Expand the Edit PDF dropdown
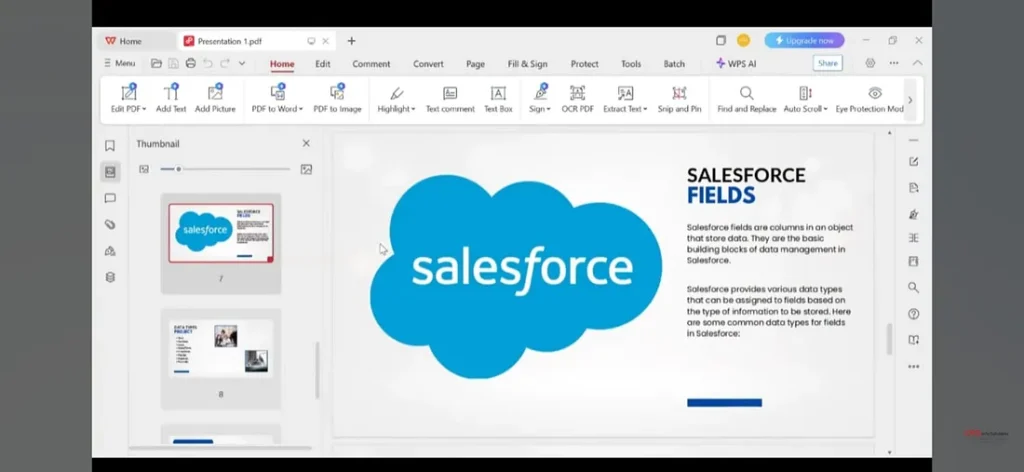Image resolution: width=1024 pixels, height=472 pixels. coord(144,109)
